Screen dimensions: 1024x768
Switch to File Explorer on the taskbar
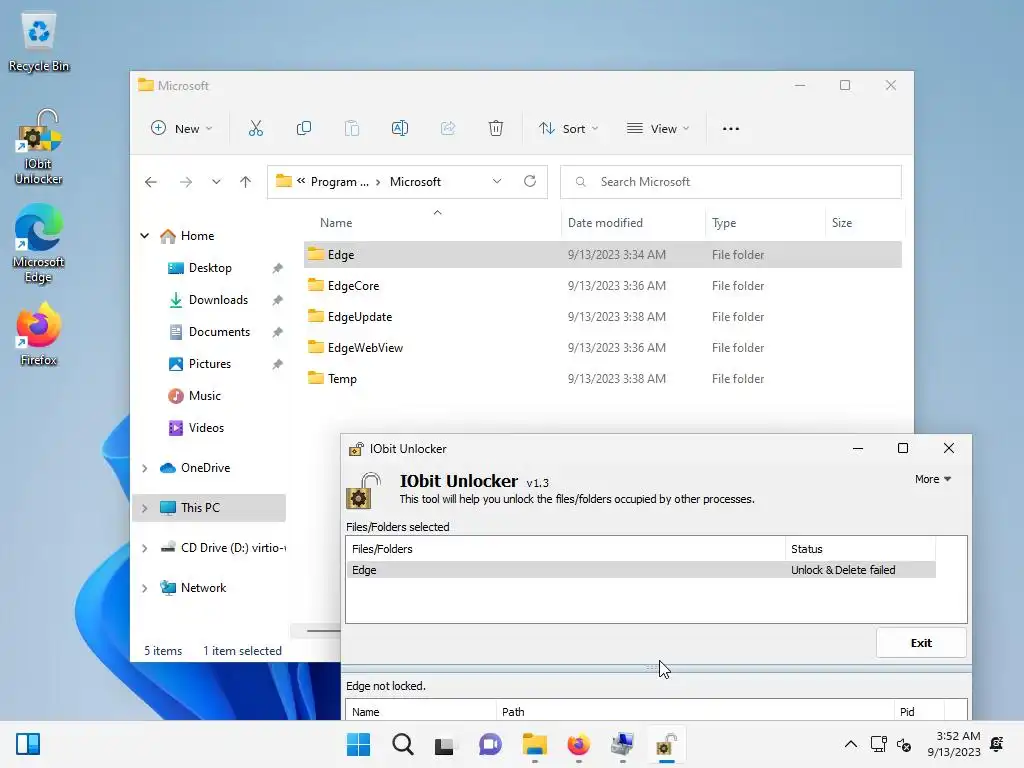point(534,744)
